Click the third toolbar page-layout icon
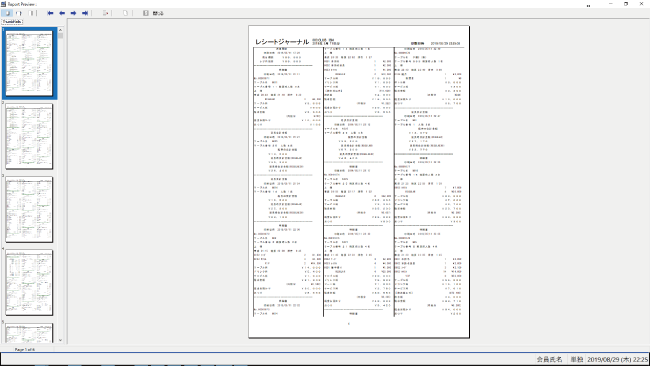The image size is (650, 366). coord(32,13)
